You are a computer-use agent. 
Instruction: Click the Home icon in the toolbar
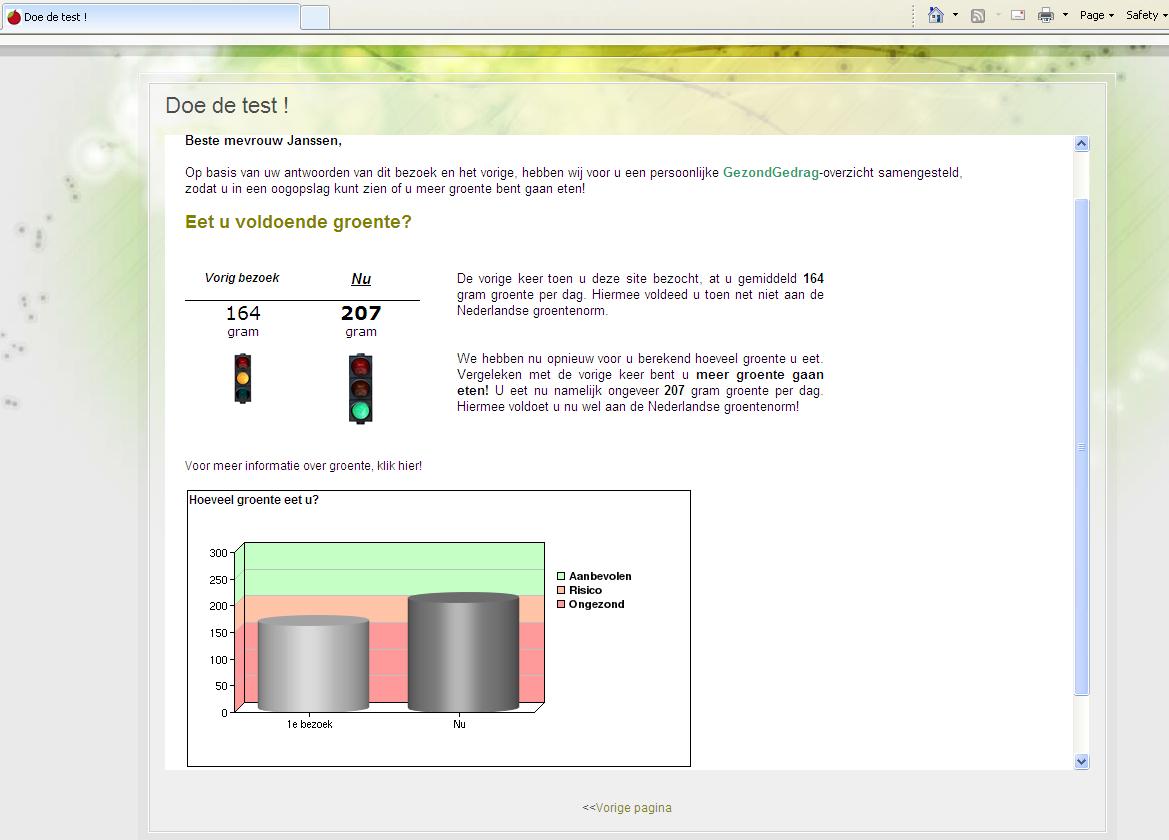[936, 15]
